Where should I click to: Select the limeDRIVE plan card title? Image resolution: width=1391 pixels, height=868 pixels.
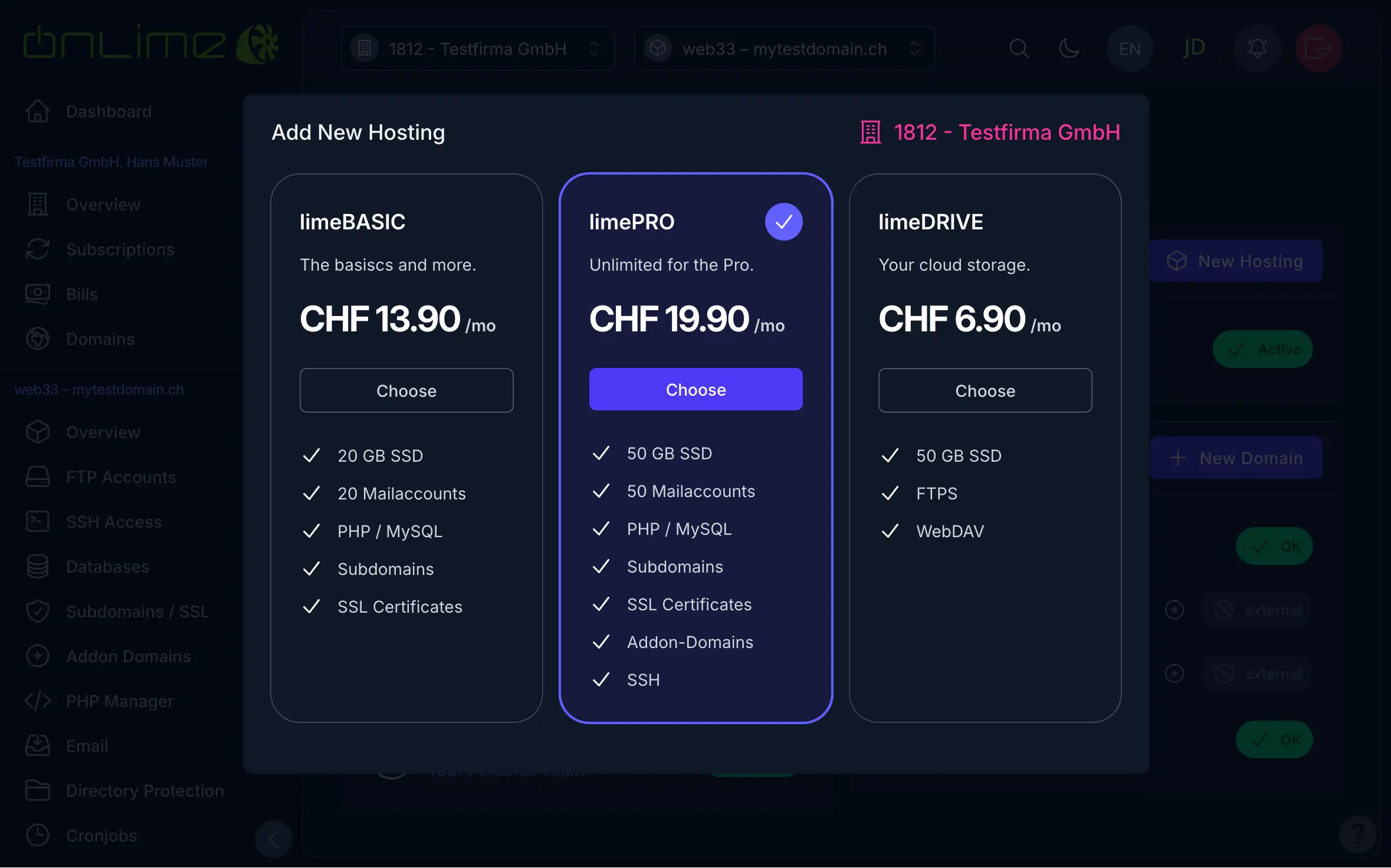930,222
